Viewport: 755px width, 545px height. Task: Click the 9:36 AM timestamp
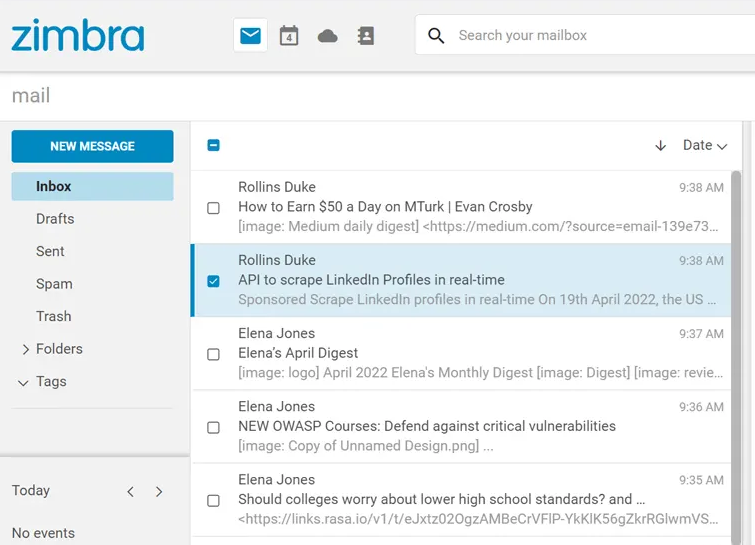701,407
